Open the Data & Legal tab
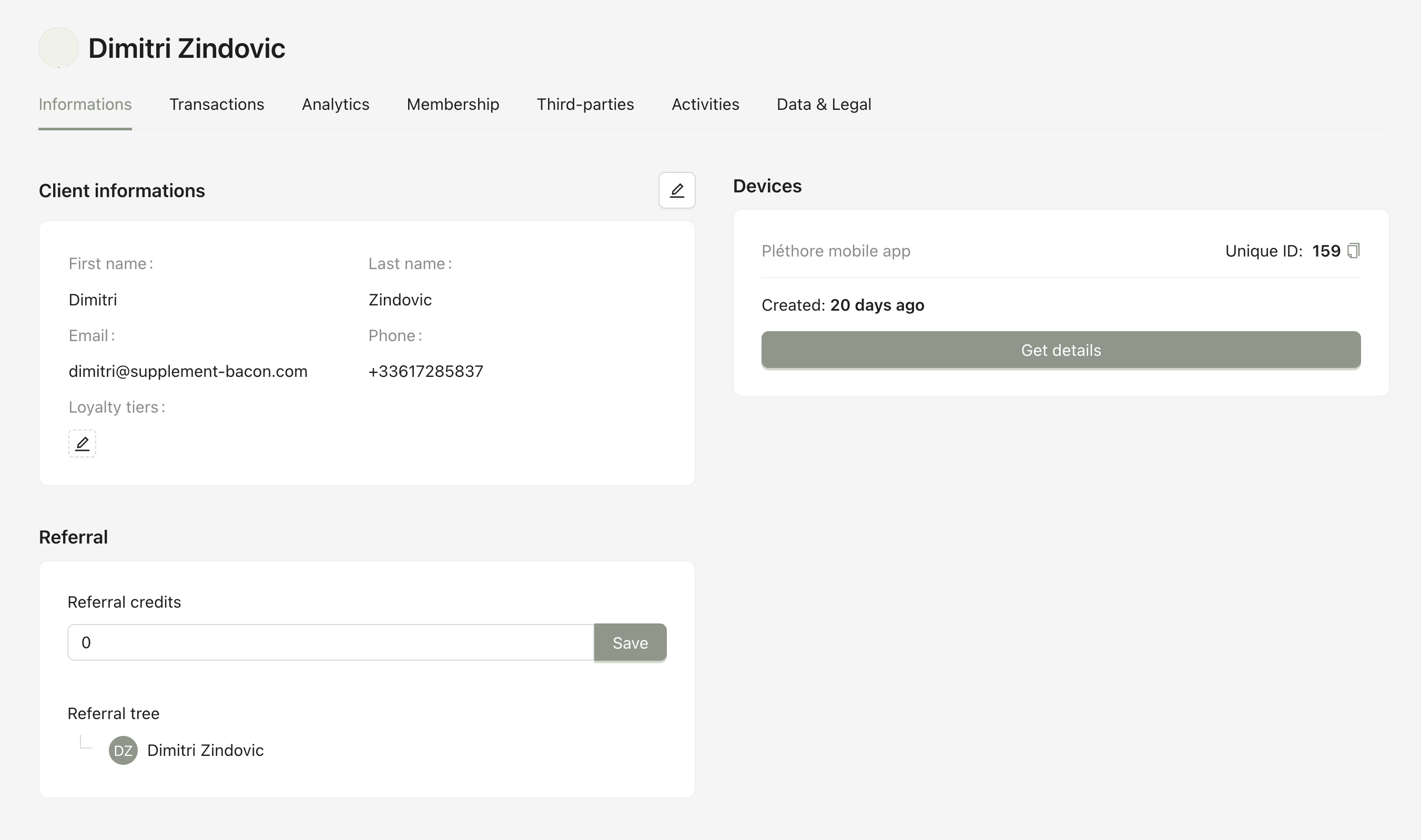This screenshot has height=840, width=1421. tap(823, 104)
